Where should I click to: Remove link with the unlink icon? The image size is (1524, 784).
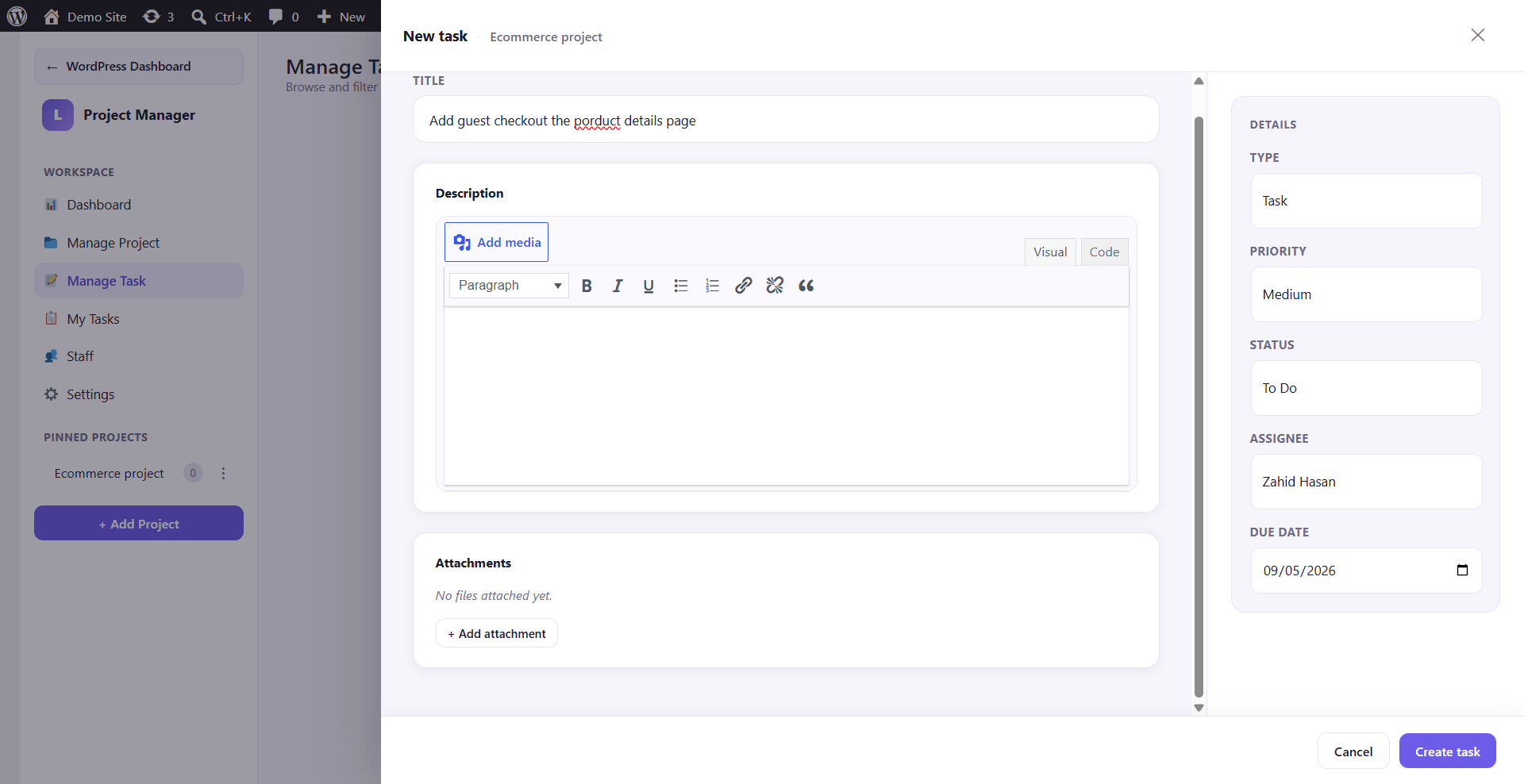[775, 286]
